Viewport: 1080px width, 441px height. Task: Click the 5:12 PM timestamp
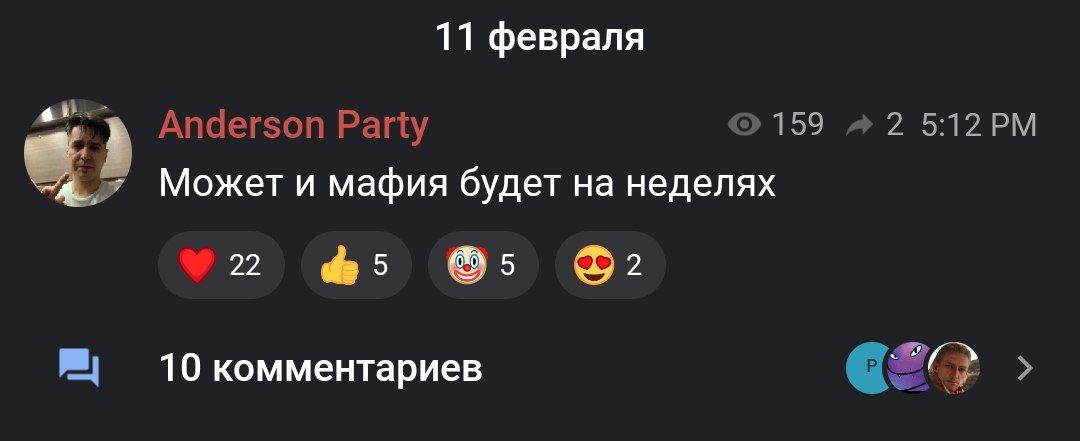point(978,125)
